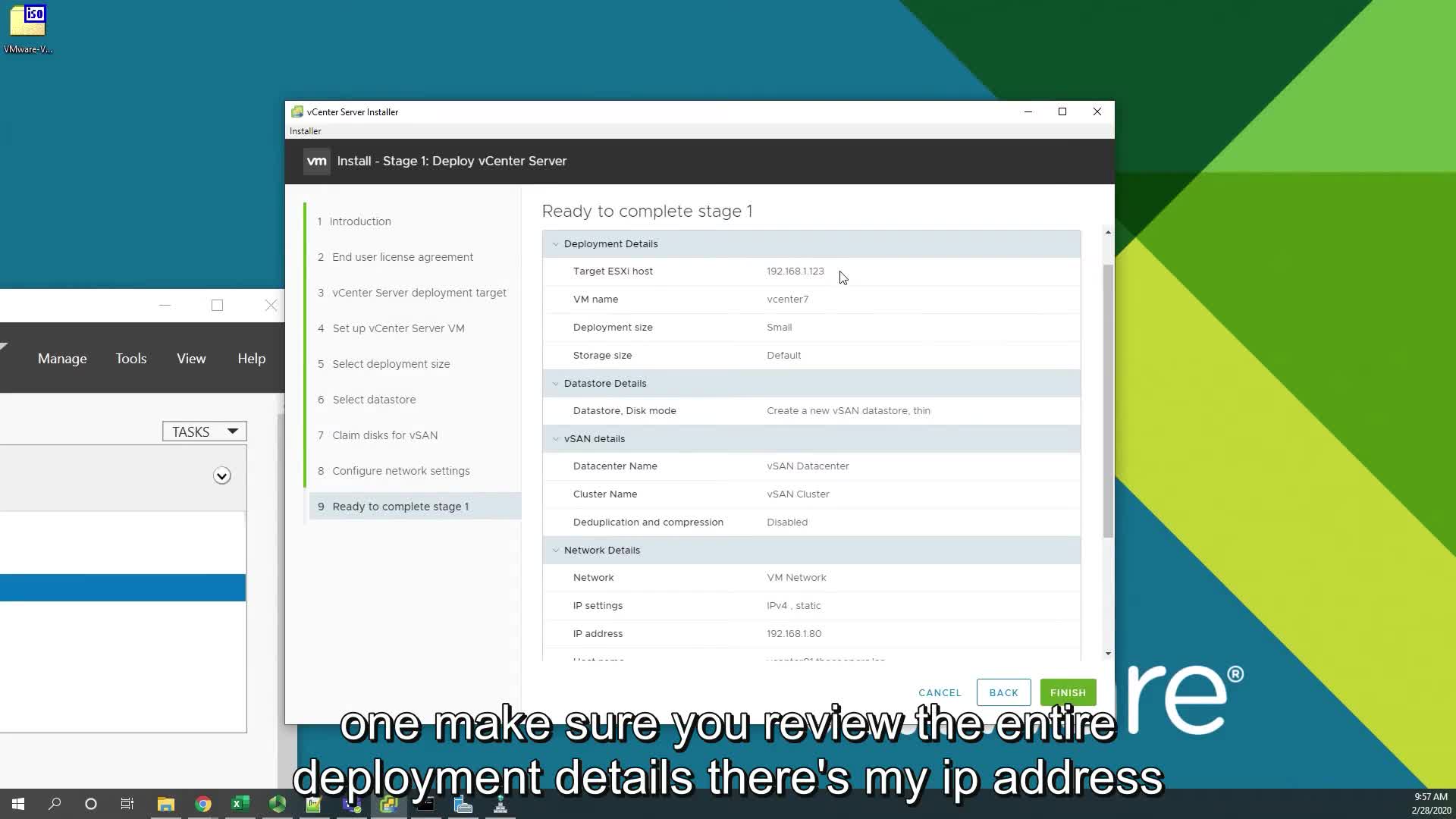Click CANCEL in the installer
Screen dimensions: 1456x819
pos(940,692)
